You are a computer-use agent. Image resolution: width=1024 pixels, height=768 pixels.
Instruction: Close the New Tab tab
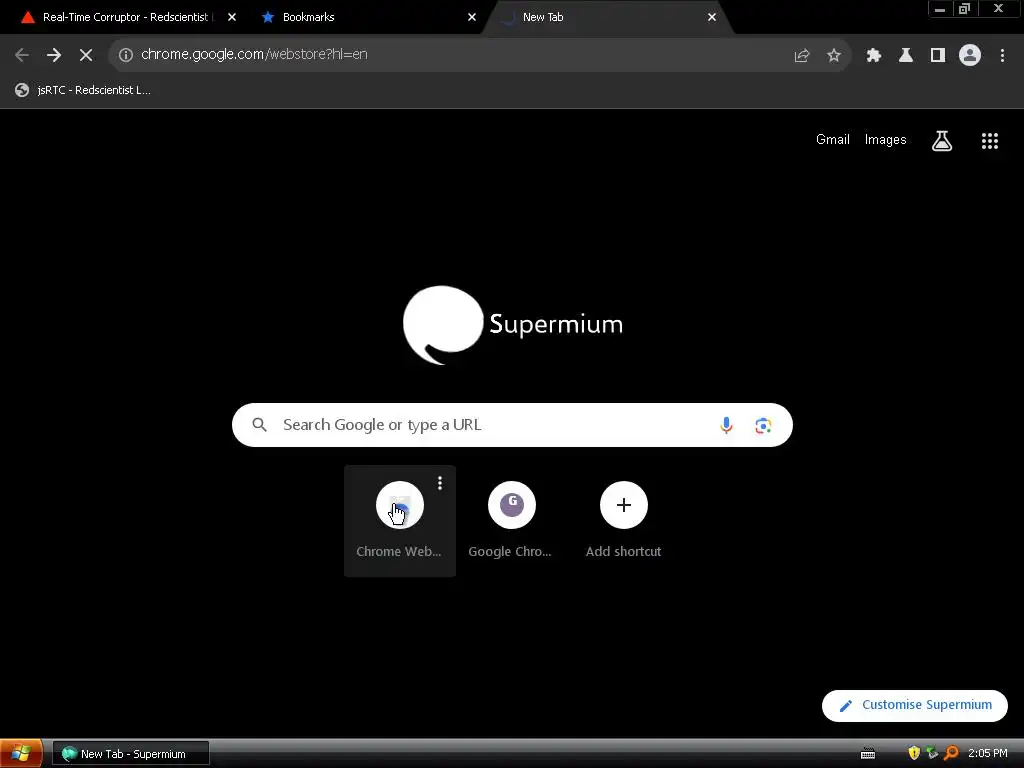click(712, 17)
